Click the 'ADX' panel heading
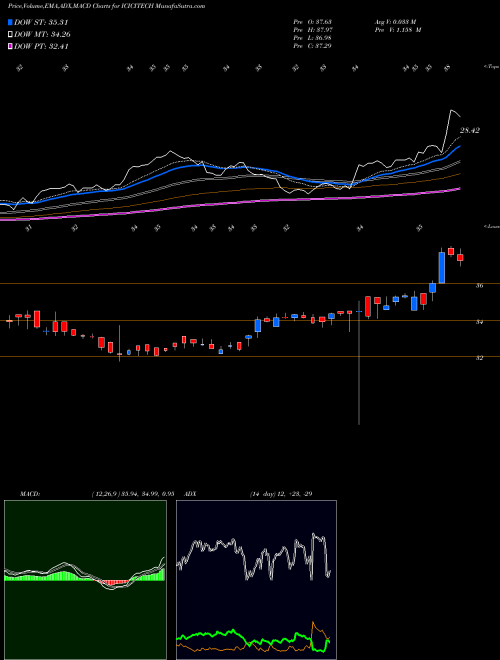The width and height of the screenshot is (500, 660). point(190,494)
